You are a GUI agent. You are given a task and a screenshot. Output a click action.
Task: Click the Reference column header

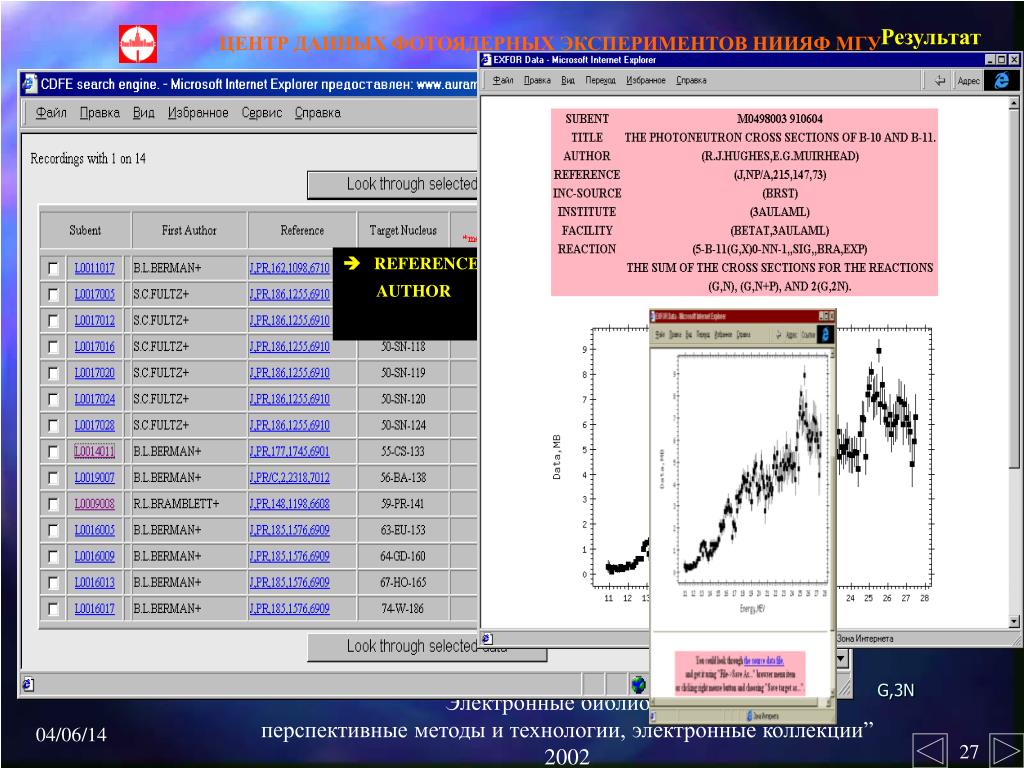tap(302, 230)
